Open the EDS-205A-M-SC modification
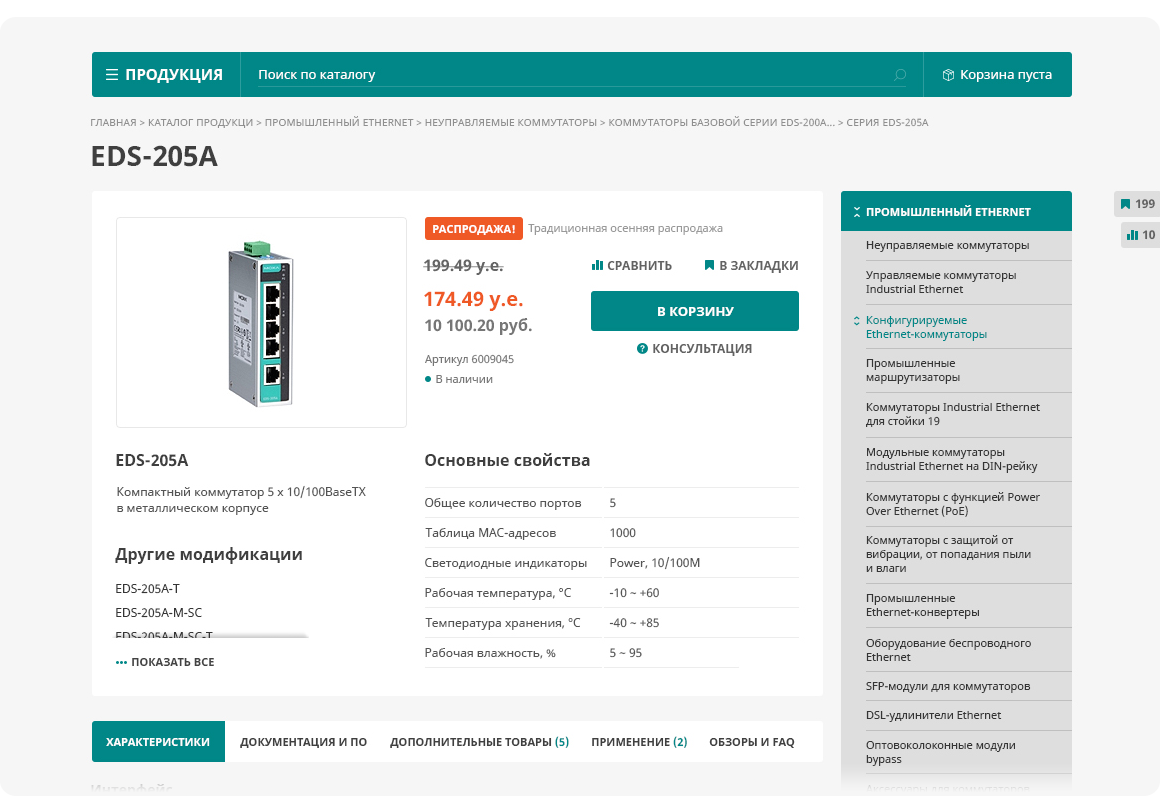The height and width of the screenshot is (796, 1160). [x=158, y=612]
